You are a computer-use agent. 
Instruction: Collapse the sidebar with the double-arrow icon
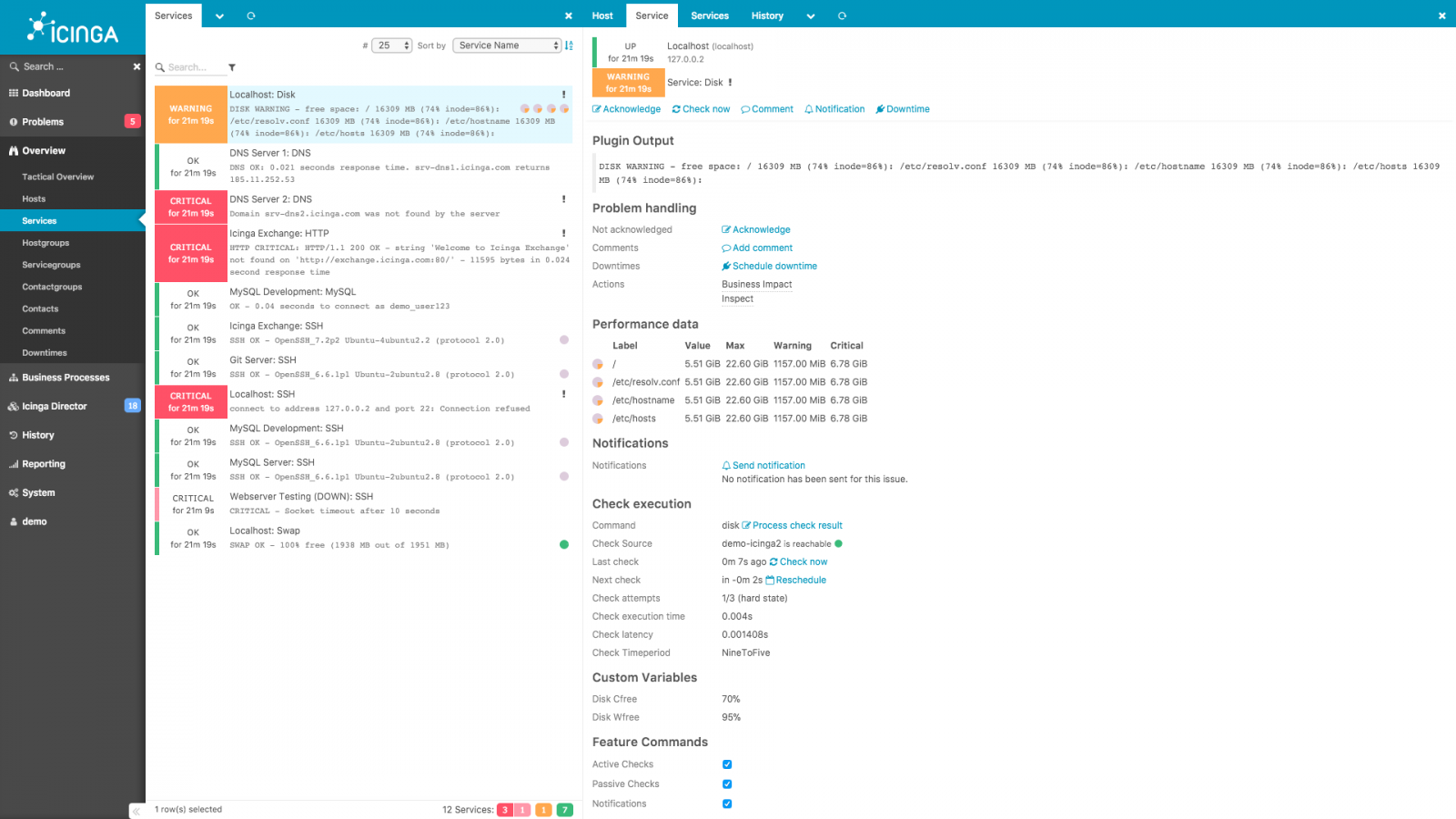(x=136, y=811)
